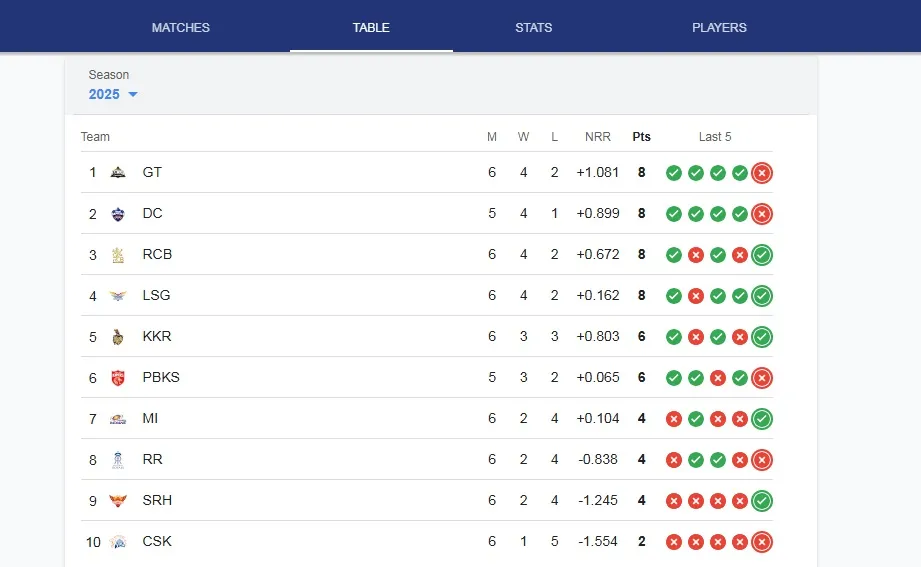The height and width of the screenshot is (567, 921).
Task: Click the DC team logo
Action: pos(118,214)
